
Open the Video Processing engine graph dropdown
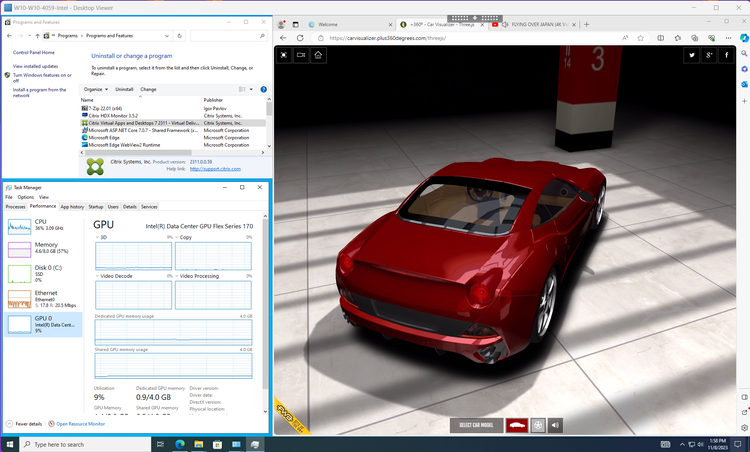tap(177, 276)
